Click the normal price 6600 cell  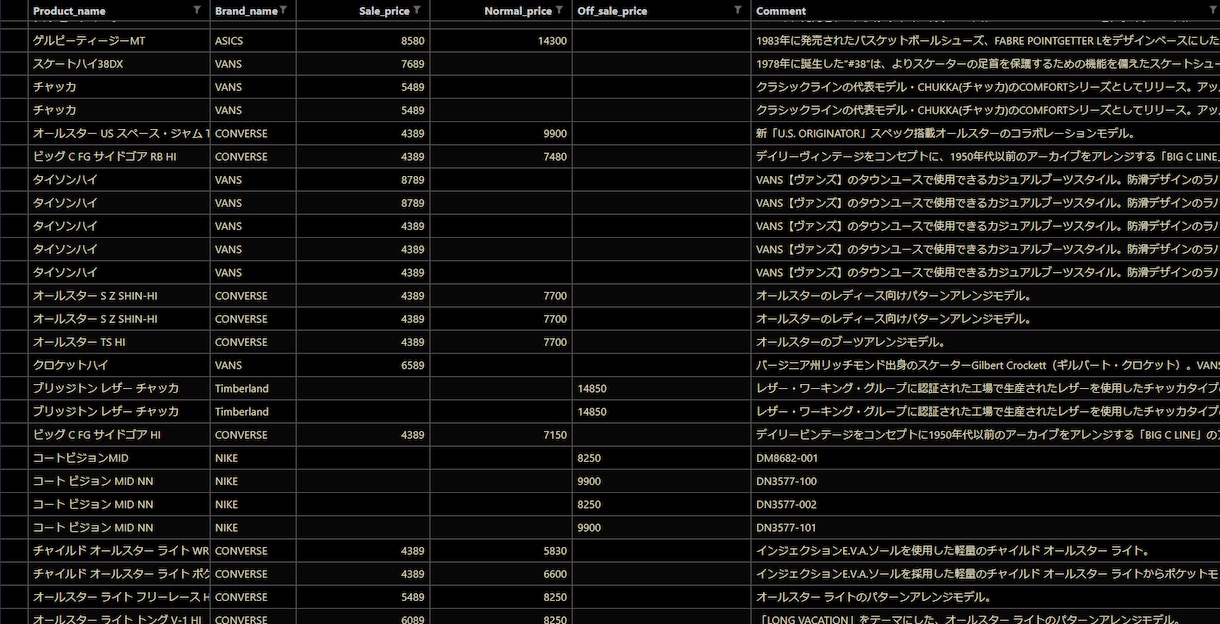click(501, 574)
